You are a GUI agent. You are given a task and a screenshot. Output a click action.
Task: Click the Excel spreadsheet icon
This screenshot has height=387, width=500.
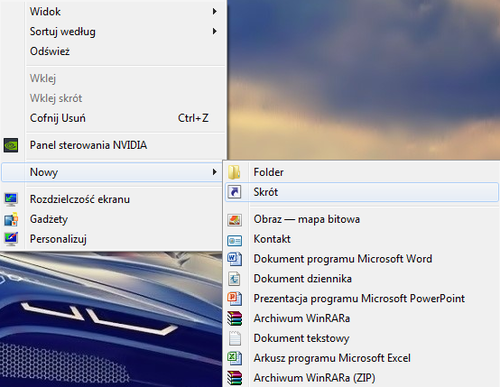pos(235,358)
